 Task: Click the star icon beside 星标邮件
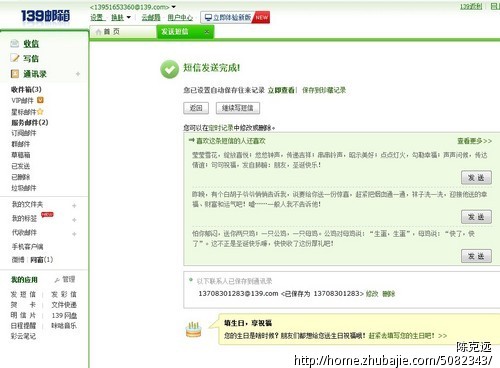tap(40, 111)
